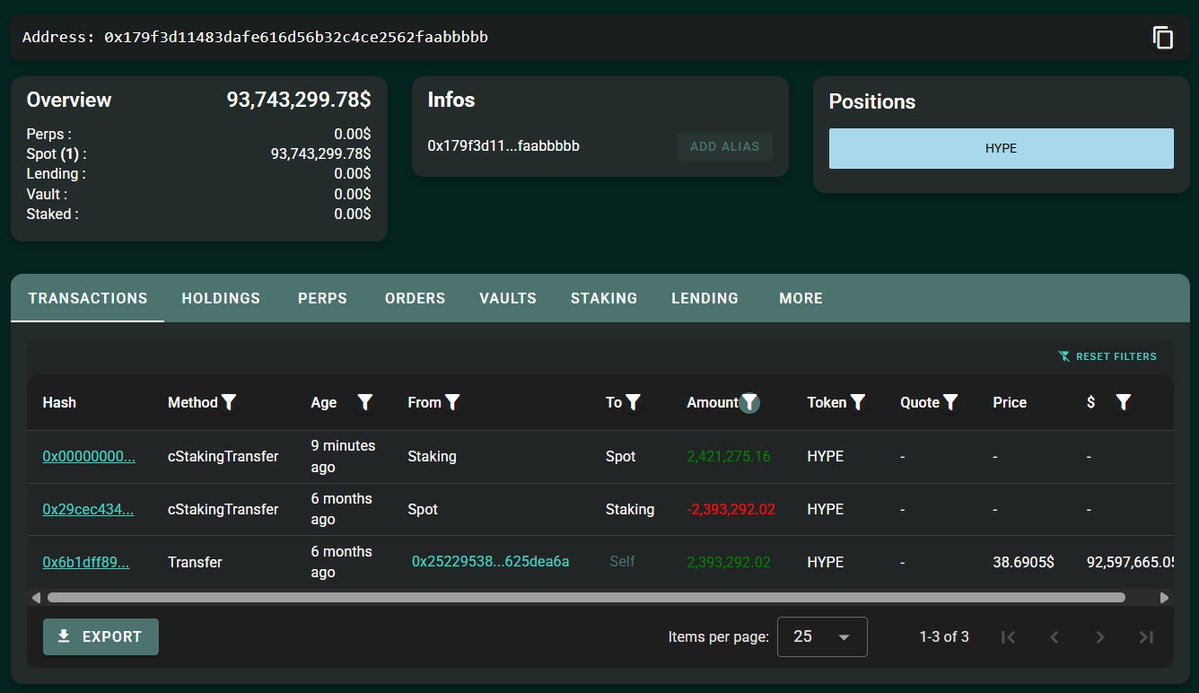Click the shortened address 0x179f3d11...faabbbbb in Infos

503,146
